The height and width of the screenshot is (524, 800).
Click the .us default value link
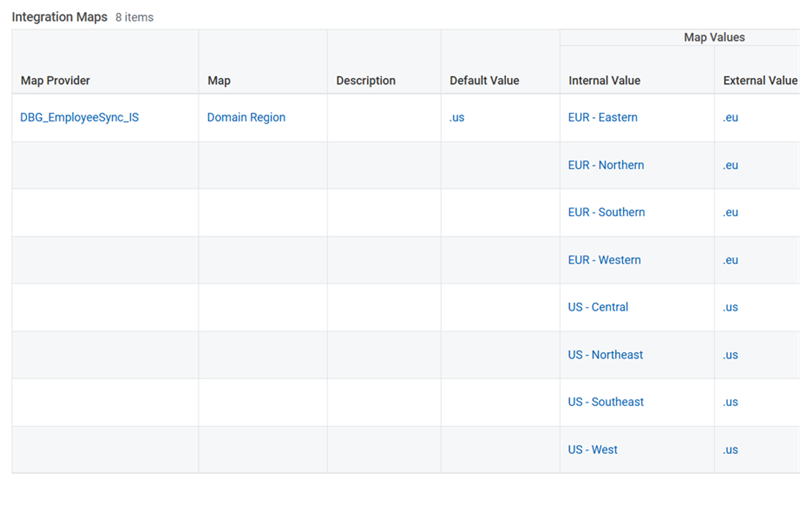tap(457, 117)
